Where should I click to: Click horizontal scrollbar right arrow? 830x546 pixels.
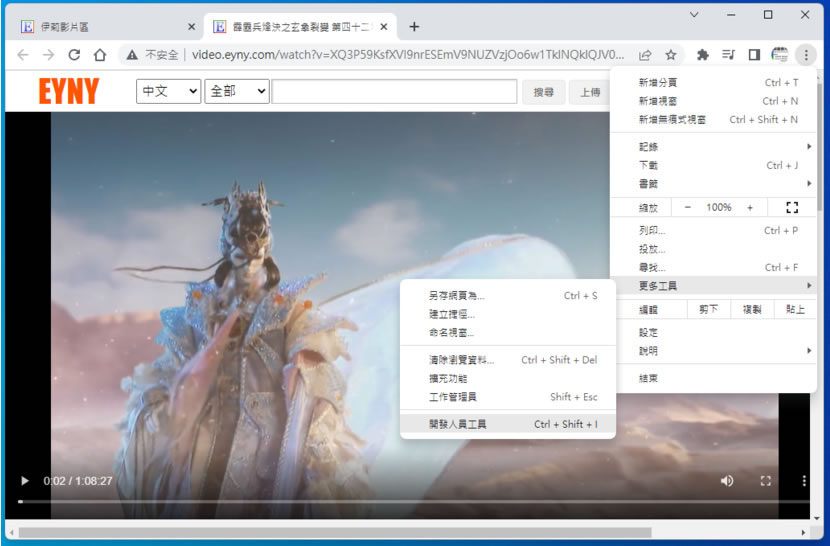coord(803,532)
